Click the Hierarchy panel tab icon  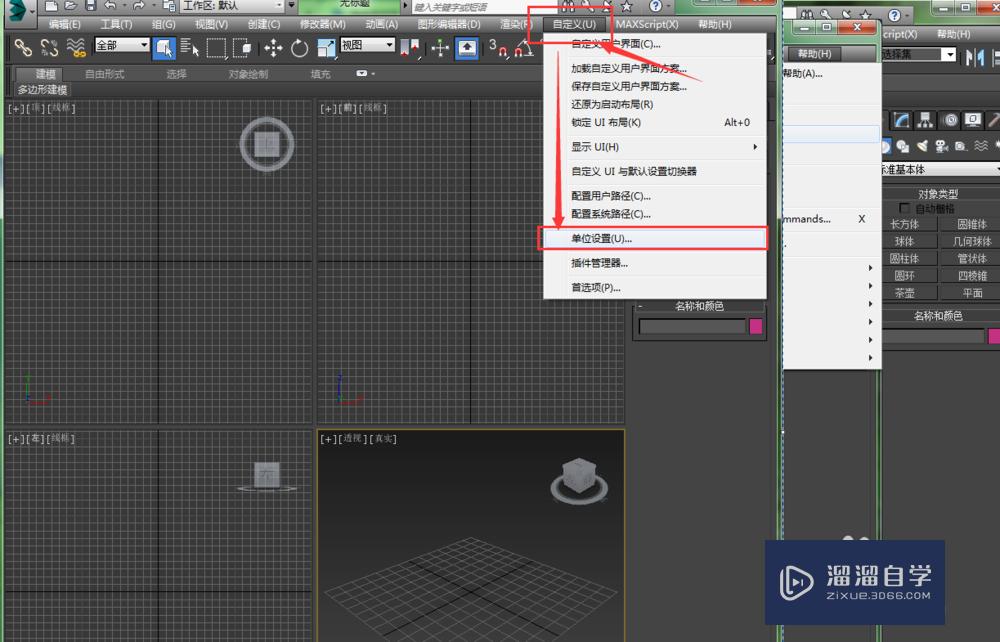pos(925,120)
